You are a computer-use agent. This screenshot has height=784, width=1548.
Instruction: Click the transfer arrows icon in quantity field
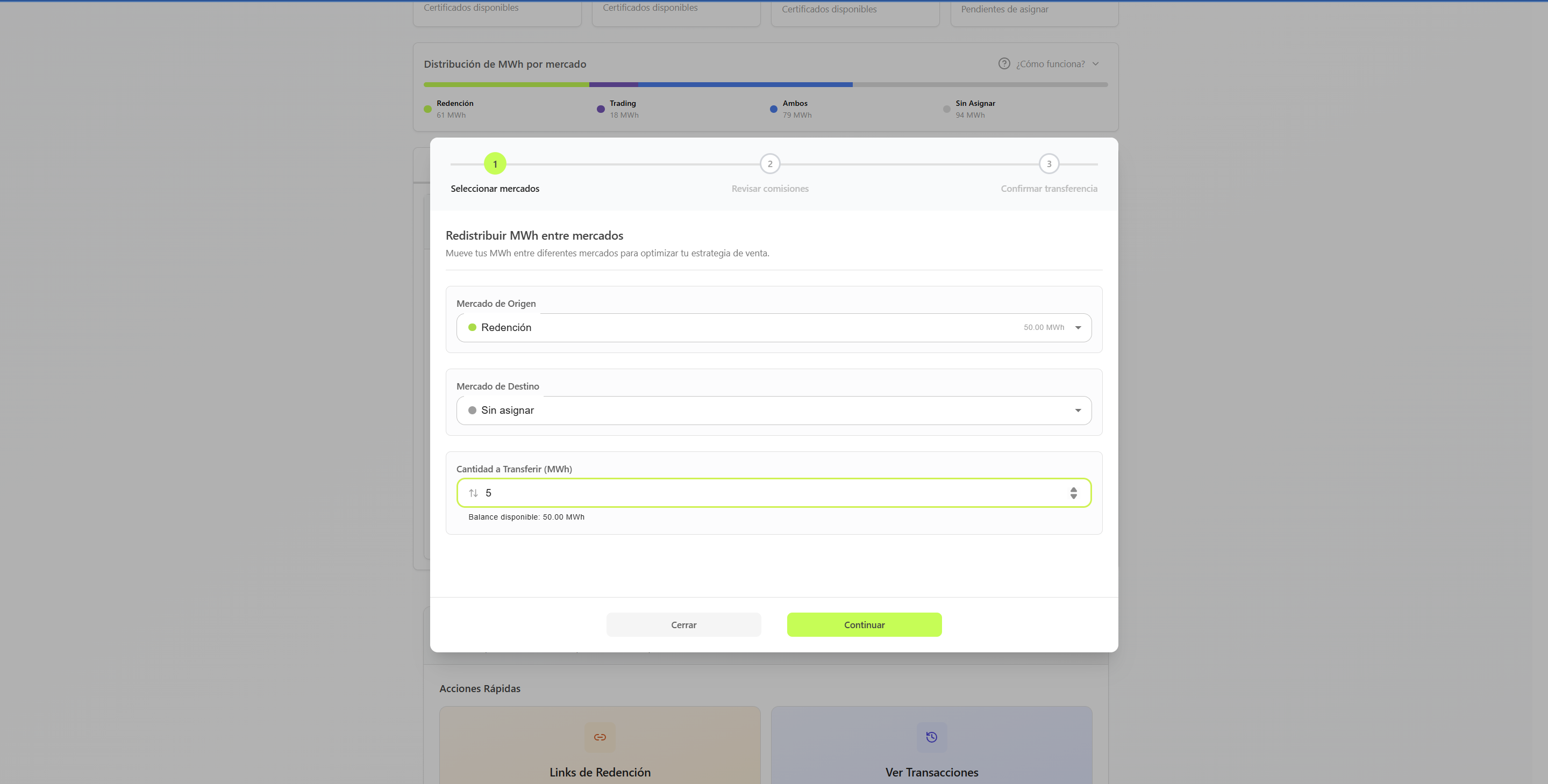pos(474,493)
